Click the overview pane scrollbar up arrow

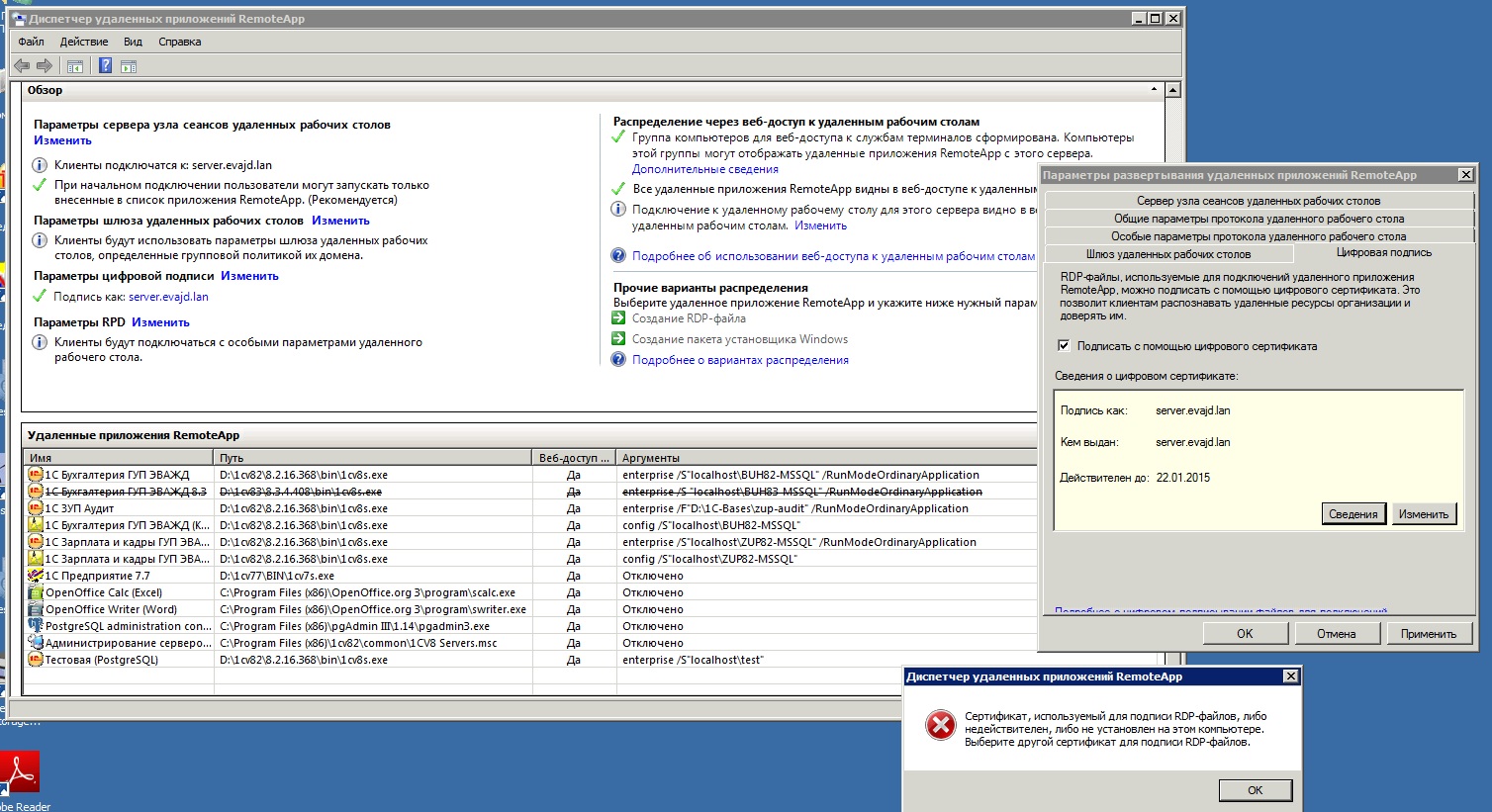click(1172, 90)
